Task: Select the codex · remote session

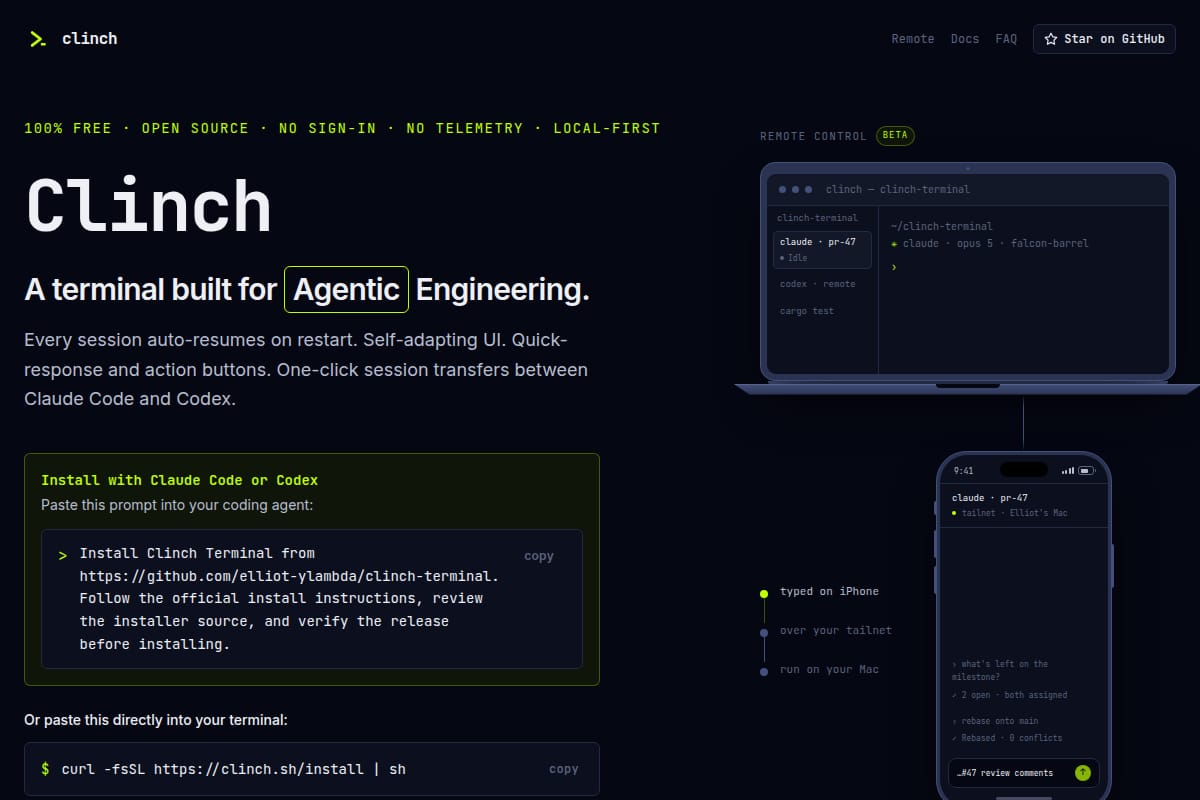Action: coord(818,284)
